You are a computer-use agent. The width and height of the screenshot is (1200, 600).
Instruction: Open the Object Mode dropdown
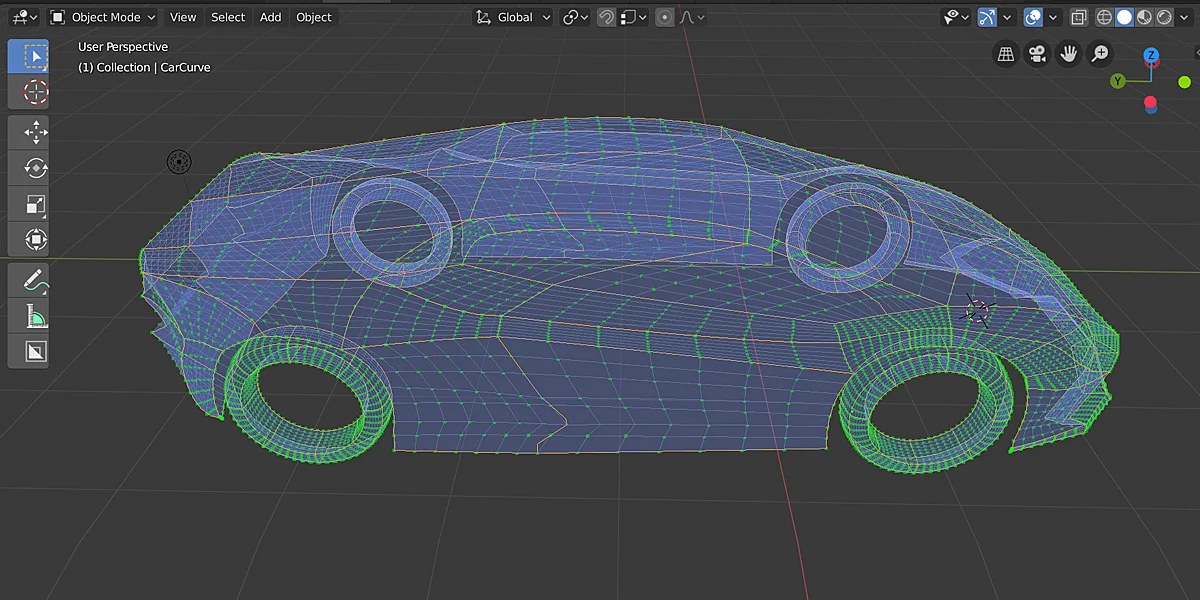pos(101,17)
